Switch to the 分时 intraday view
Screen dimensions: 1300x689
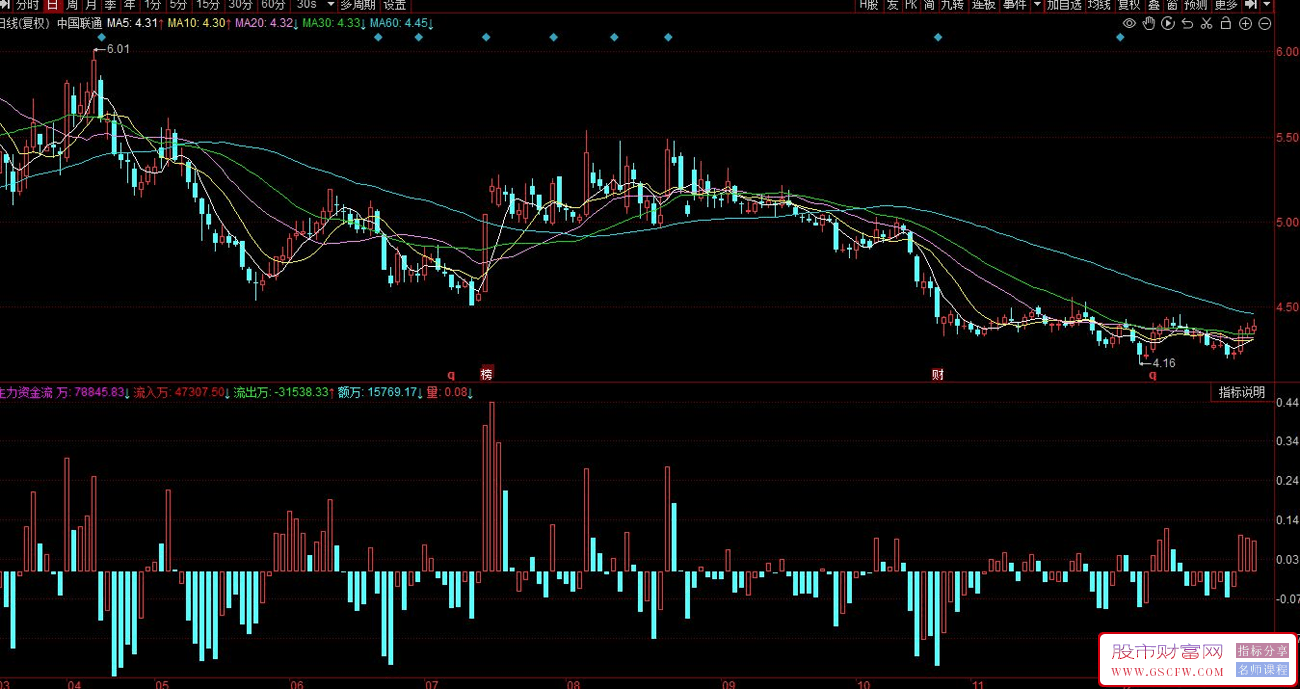pyautogui.click(x=27, y=5)
